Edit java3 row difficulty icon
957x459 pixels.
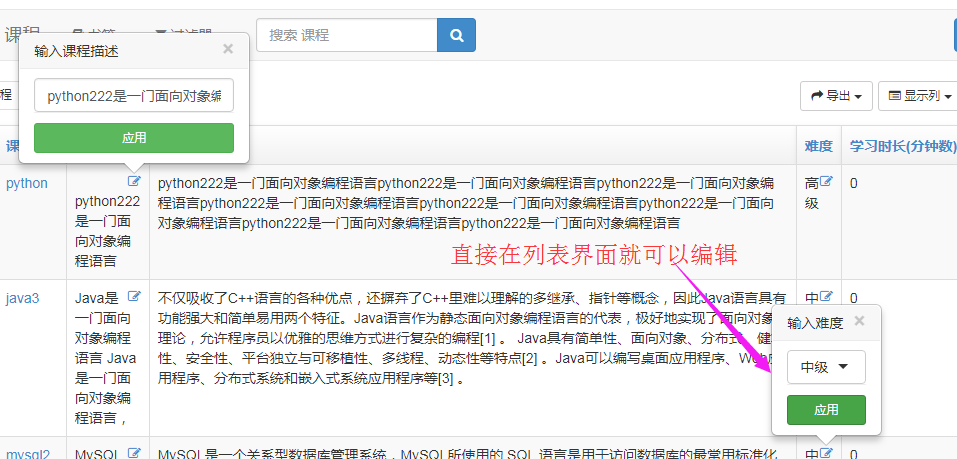(826, 296)
